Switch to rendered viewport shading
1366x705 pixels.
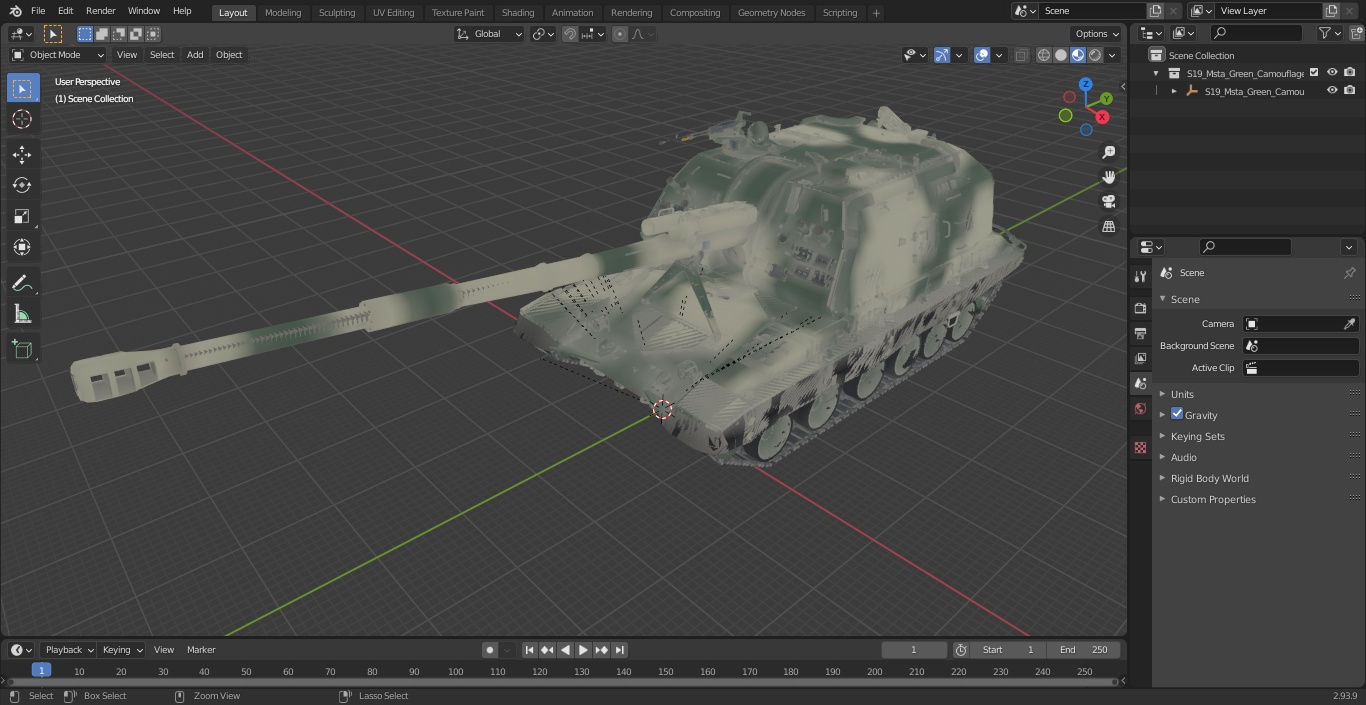tap(1095, 55)
